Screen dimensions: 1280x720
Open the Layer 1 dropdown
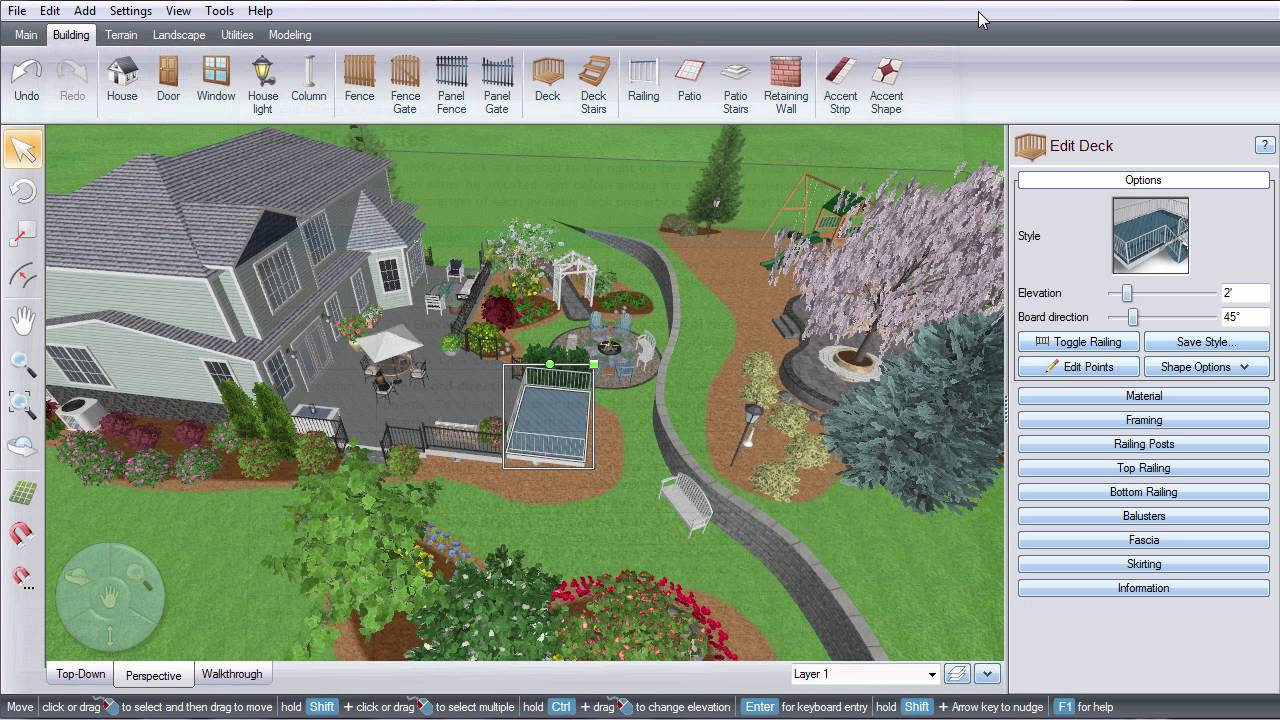pyautogui.click(x=866, y=674)
